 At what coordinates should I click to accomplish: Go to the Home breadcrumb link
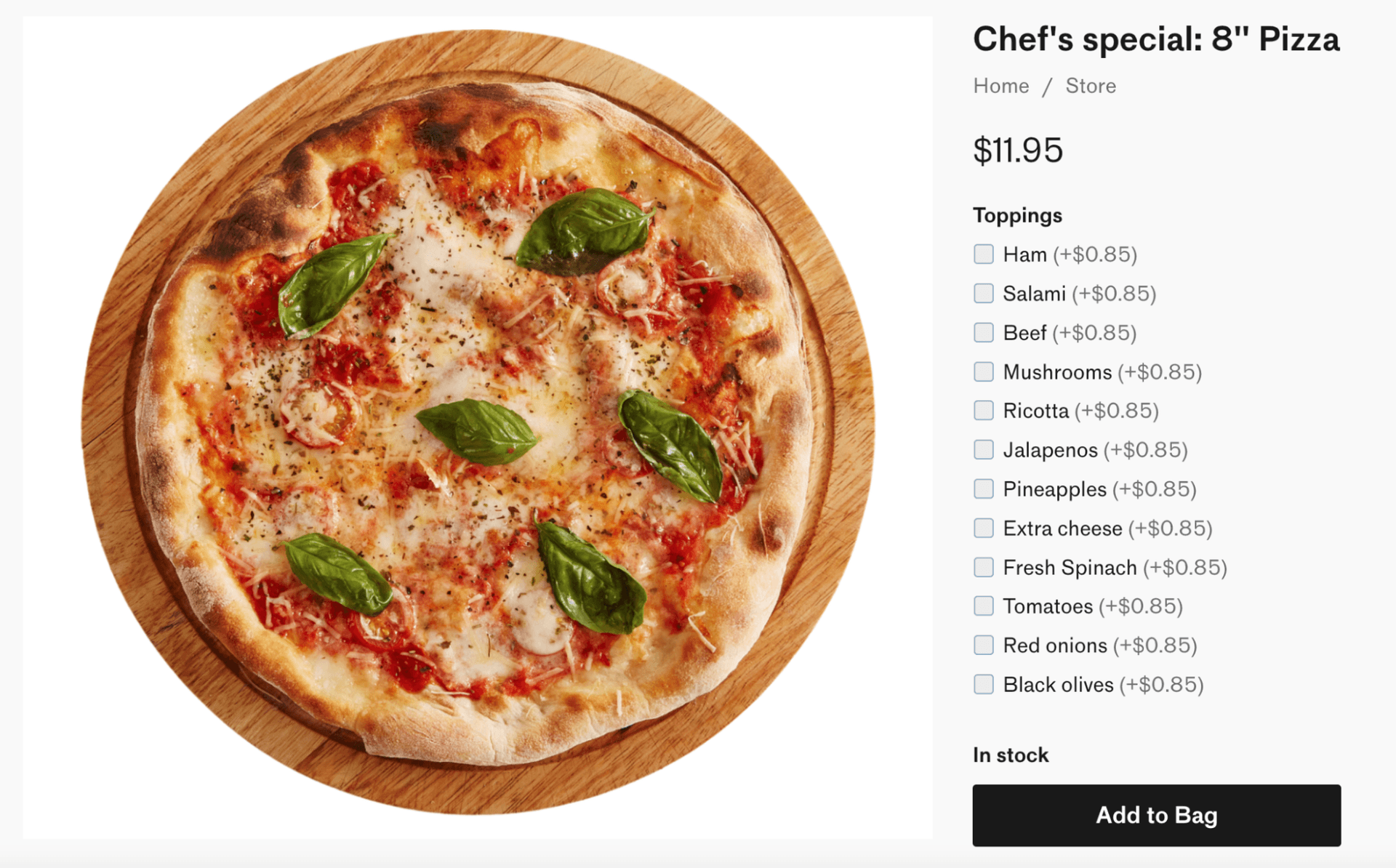1001,86
